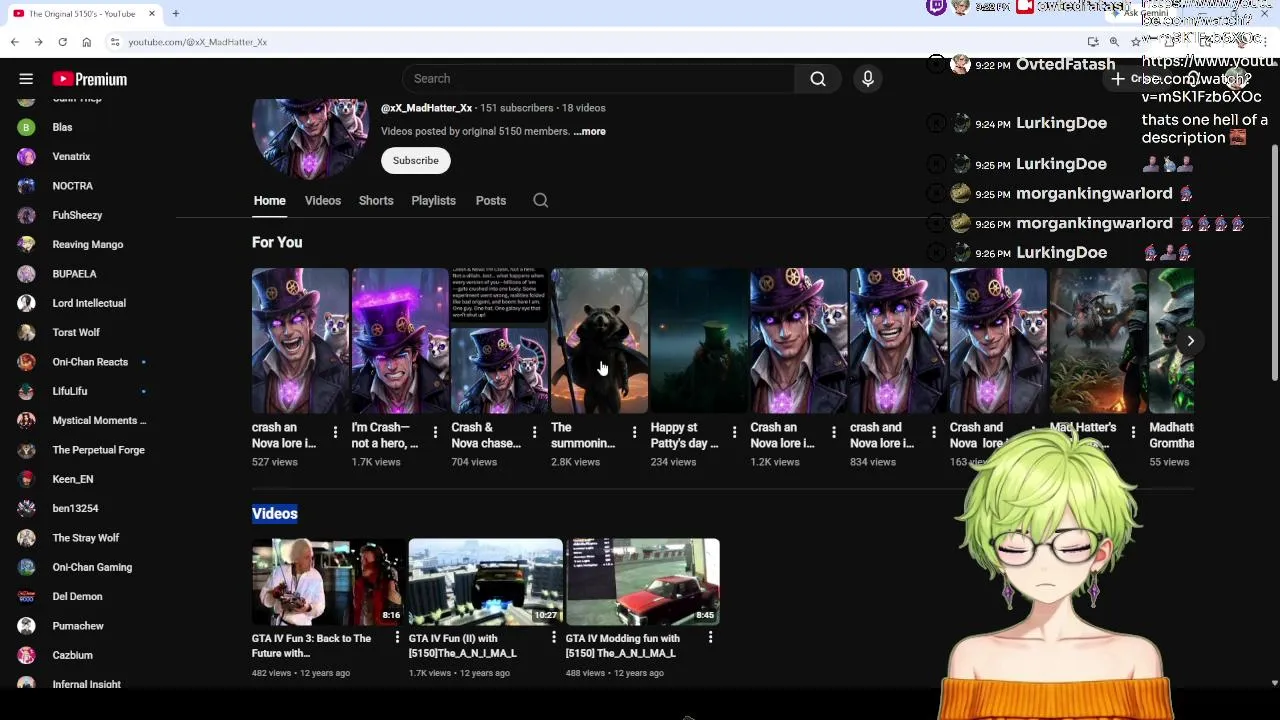Click the browser address bar URL

click(198, 42)
